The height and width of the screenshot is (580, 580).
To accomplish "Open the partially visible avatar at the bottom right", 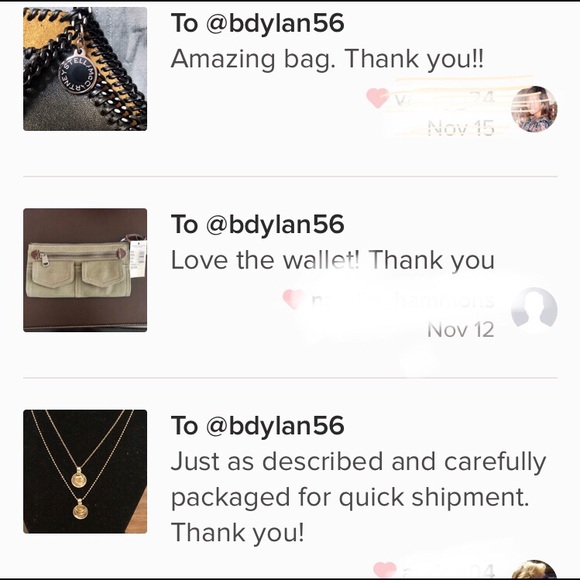I will pos(534,570).
